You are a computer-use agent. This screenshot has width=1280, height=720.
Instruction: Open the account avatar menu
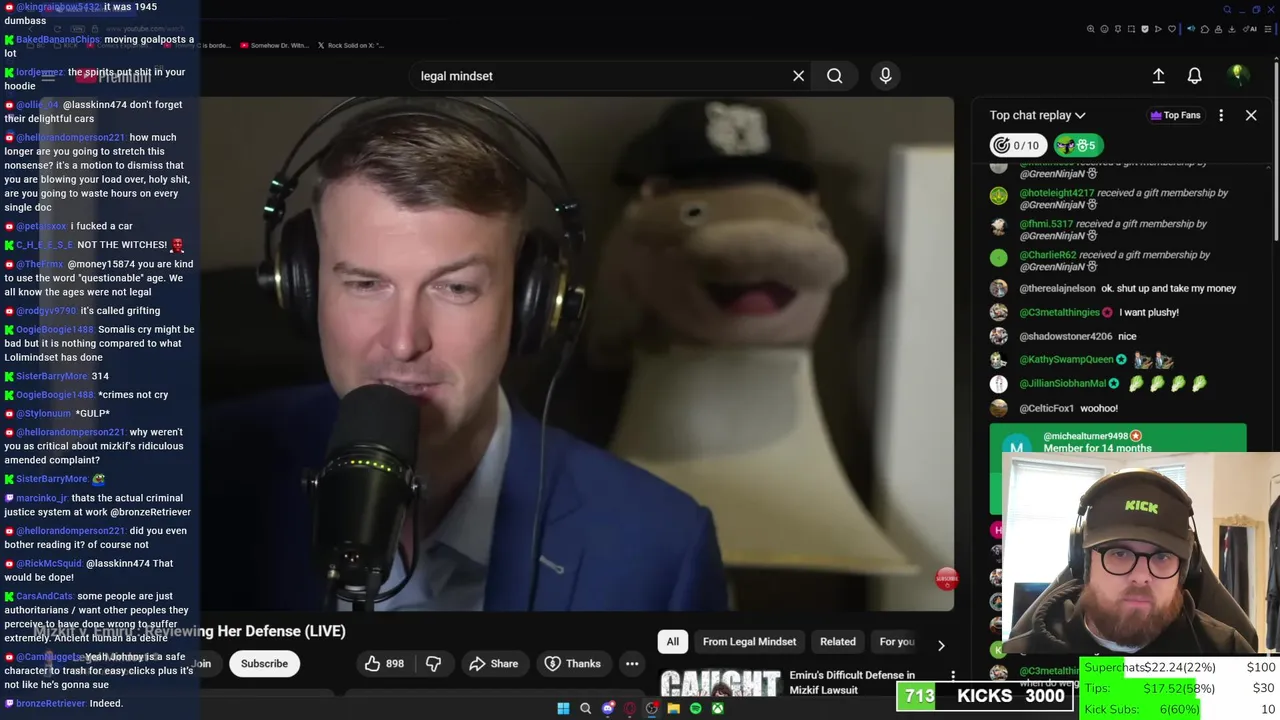coord(1238,75)
